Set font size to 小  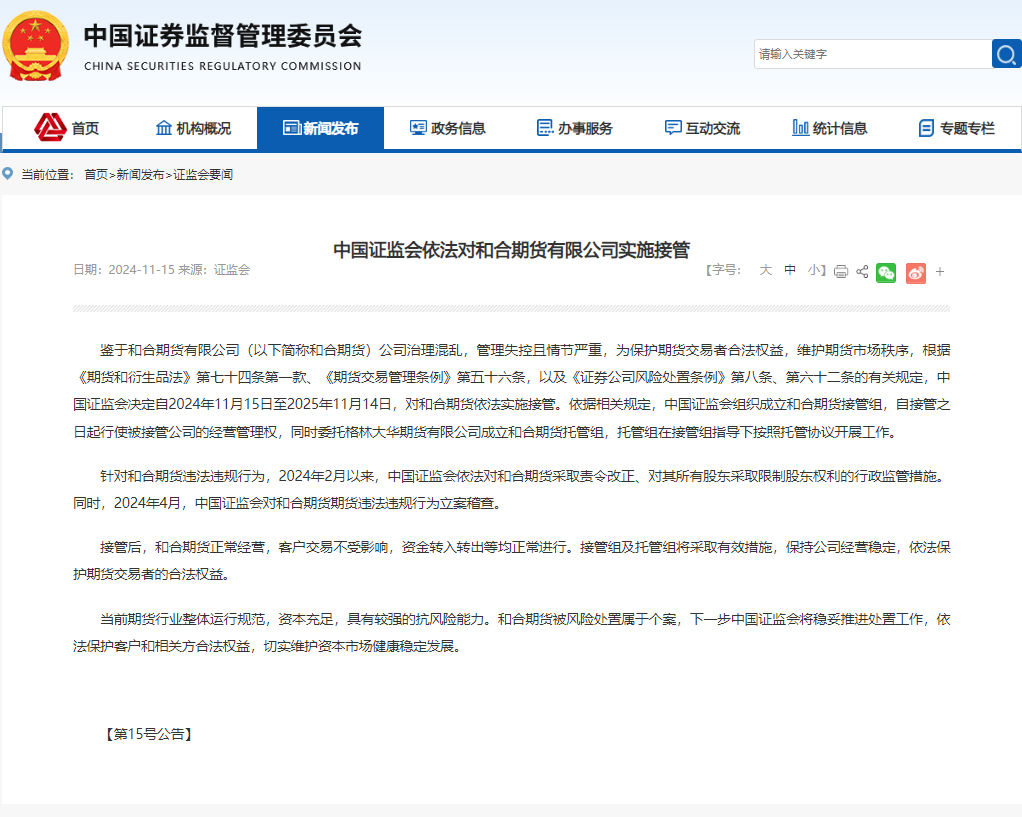pos(813,270)
